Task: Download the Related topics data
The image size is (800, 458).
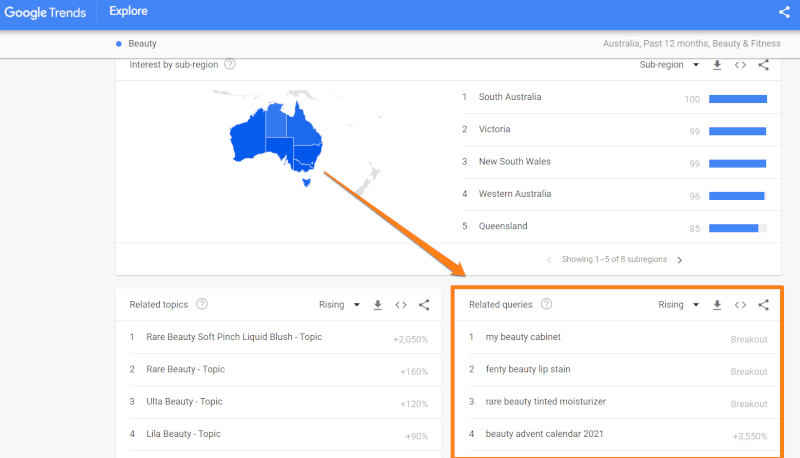Action: pos(378,305)
